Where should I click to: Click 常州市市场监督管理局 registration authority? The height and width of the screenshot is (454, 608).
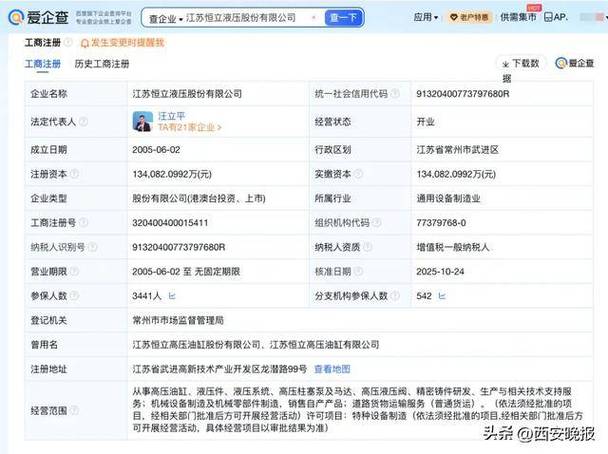tap(178, 320)
